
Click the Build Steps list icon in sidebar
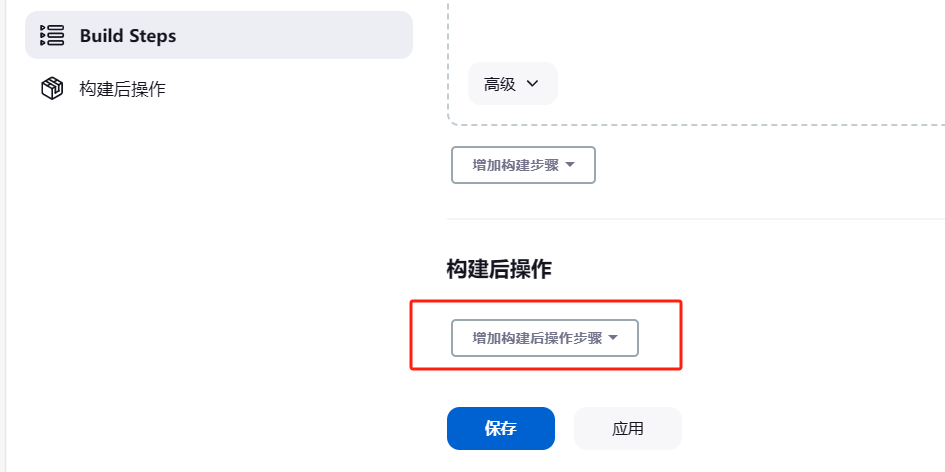click(52, 36)
